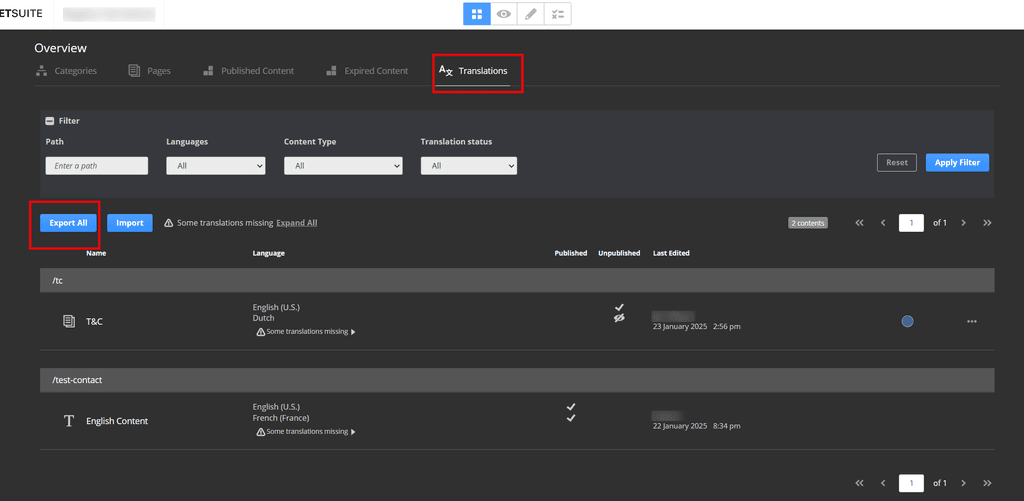1024x501 pixels.
Task: Click English Content's English published checkmark
Action: 571,407
